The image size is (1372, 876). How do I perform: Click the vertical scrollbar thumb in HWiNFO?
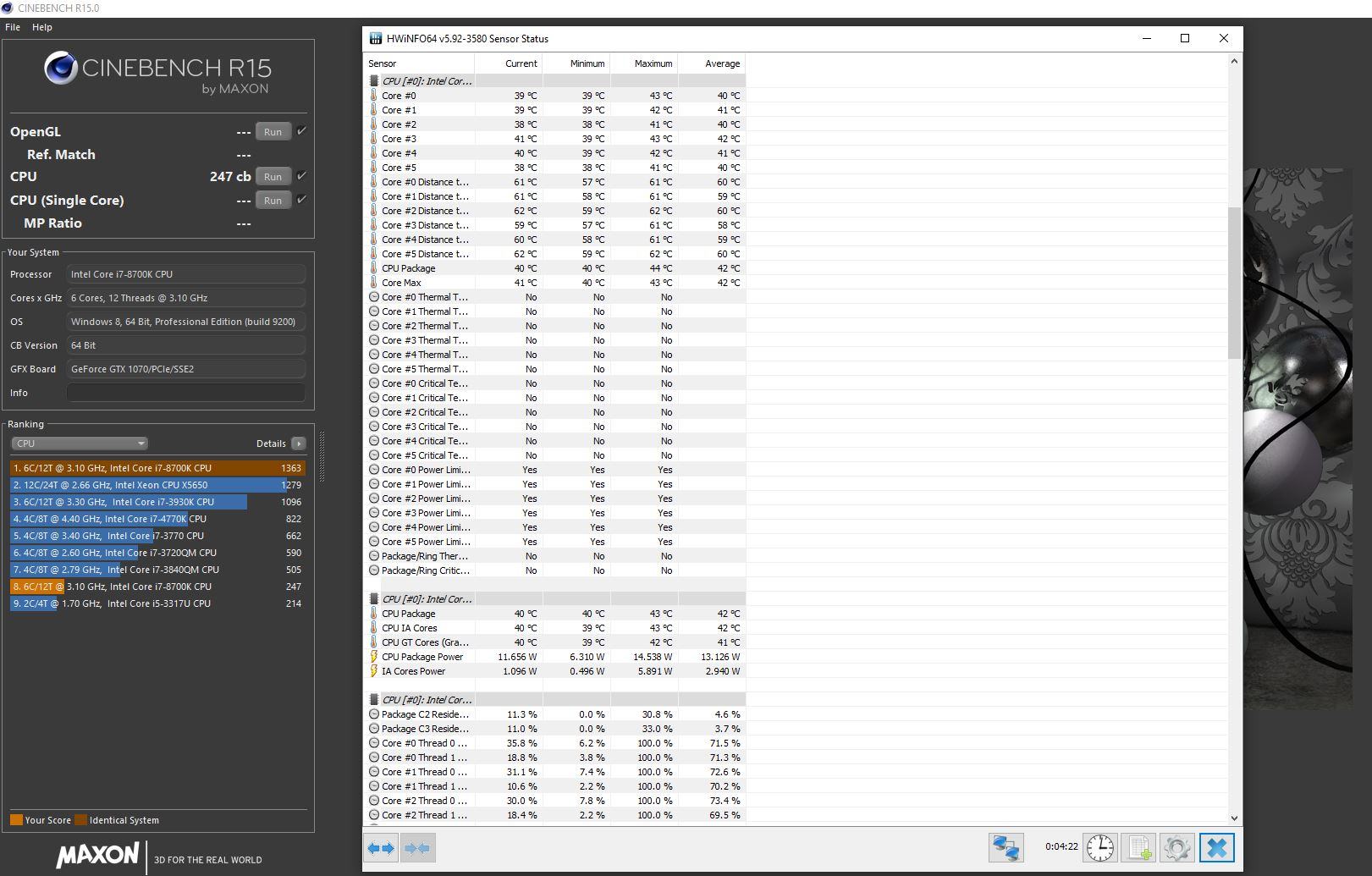click(1234, 283)
